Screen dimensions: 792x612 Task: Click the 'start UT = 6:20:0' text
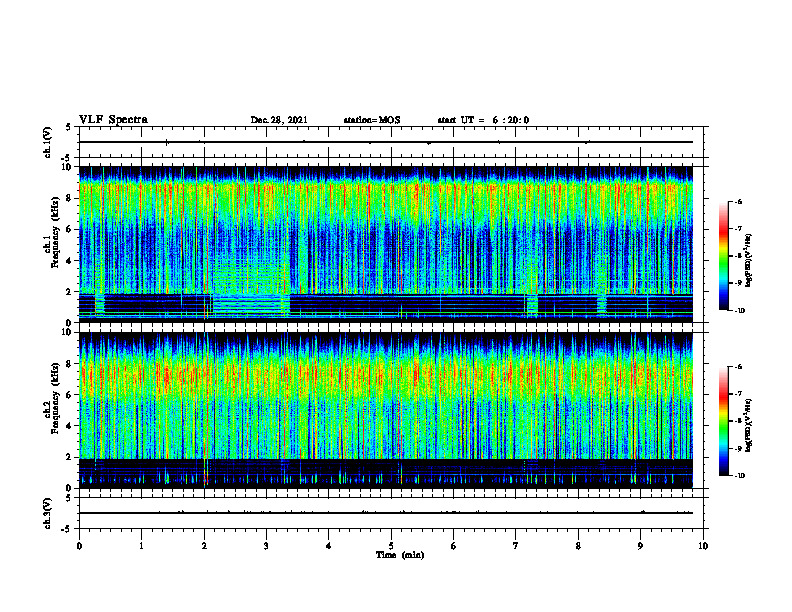(483, 120)
